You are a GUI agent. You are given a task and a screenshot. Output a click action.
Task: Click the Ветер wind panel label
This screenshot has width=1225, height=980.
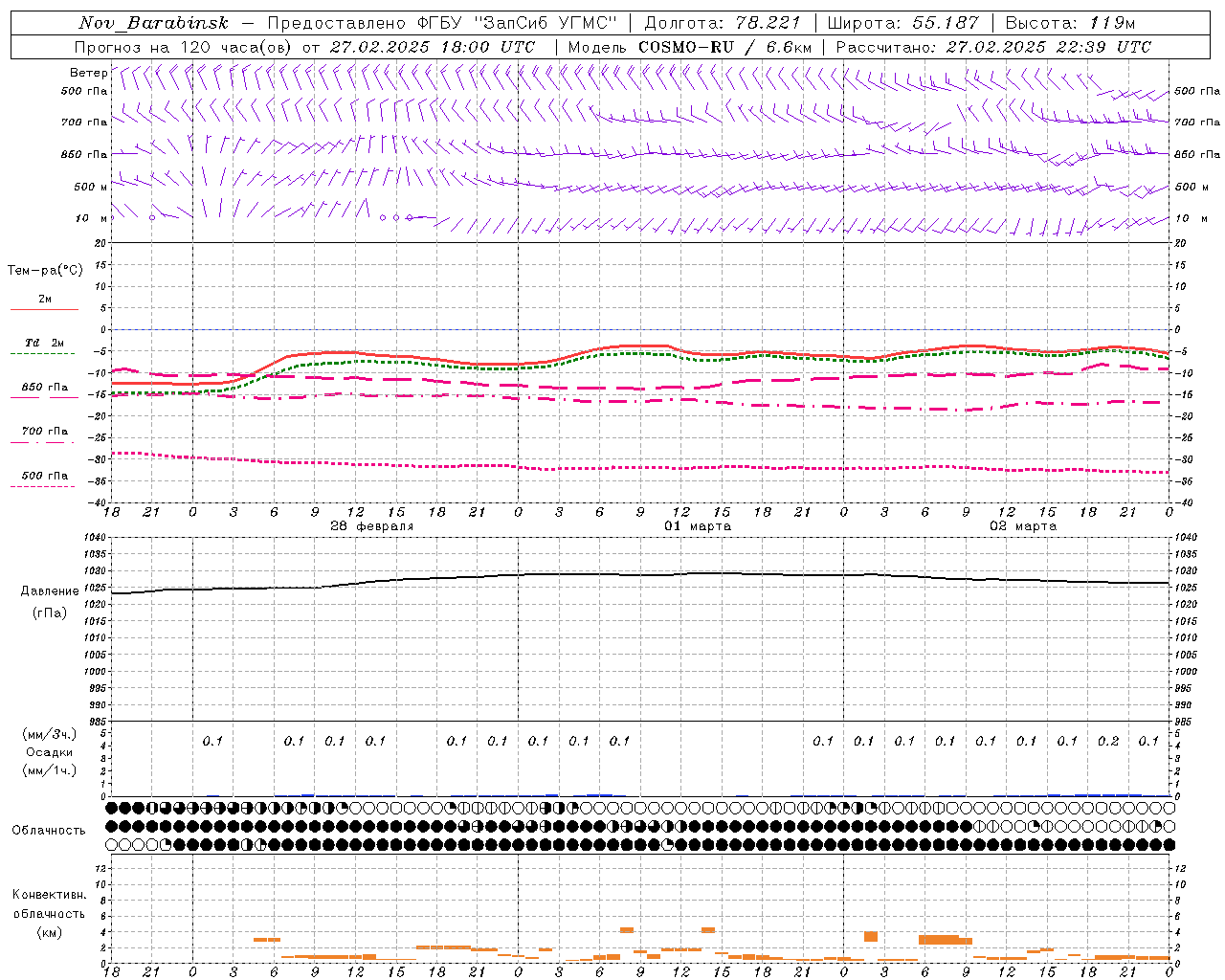pos(88,73)
